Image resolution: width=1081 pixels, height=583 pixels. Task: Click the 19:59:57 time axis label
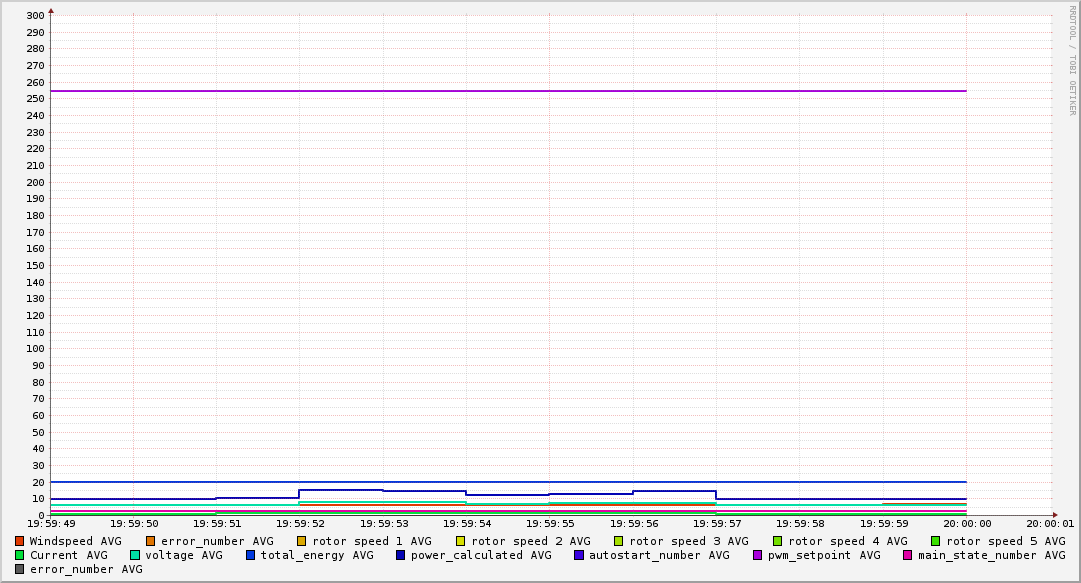(x=716, y=523)
